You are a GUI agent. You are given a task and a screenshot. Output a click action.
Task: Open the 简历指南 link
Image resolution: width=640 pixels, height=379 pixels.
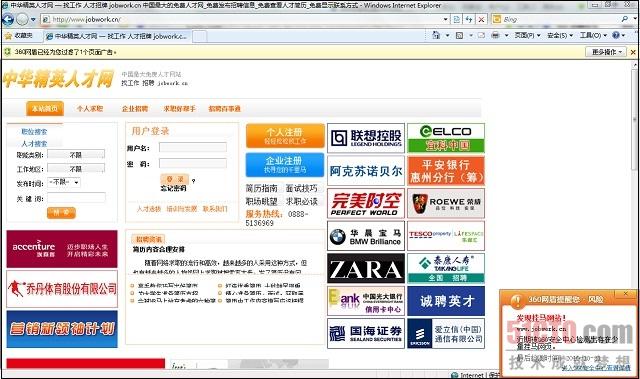point(261,188)
